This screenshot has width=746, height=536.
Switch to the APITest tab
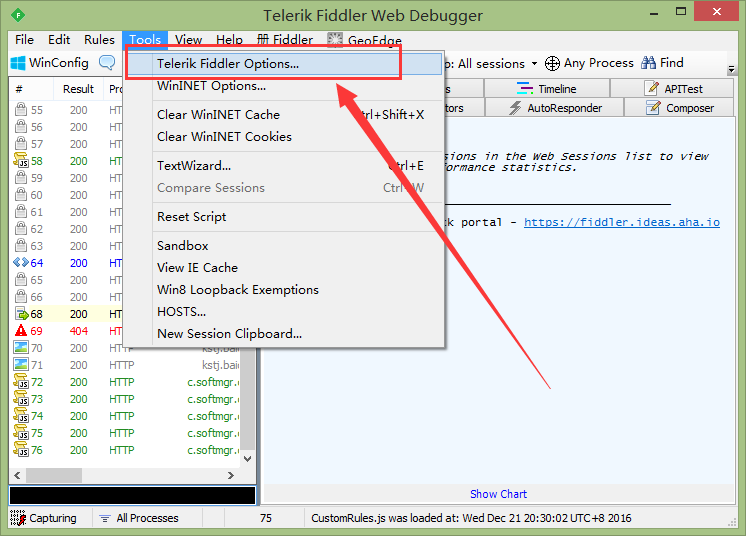point(672,88)
